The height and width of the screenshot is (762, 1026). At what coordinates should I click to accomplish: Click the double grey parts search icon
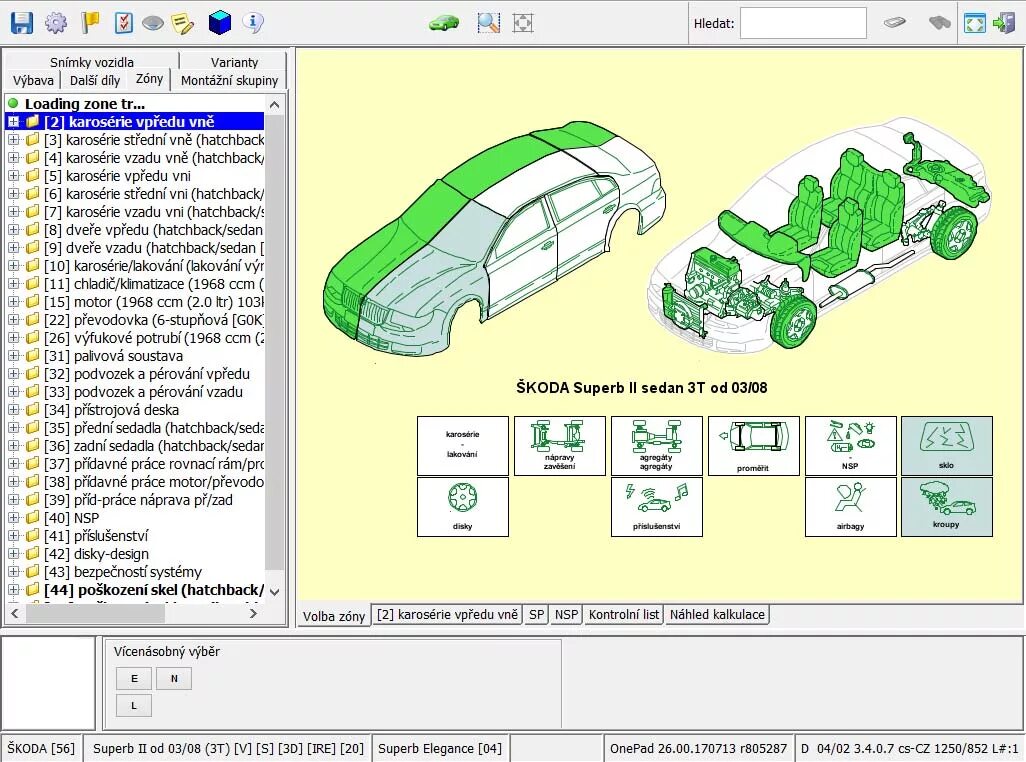click(x=940, y=23)
